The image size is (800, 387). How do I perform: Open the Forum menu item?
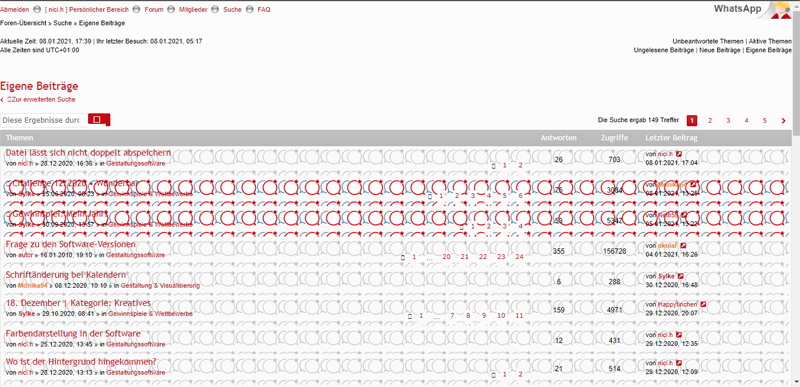pos(154,10)
